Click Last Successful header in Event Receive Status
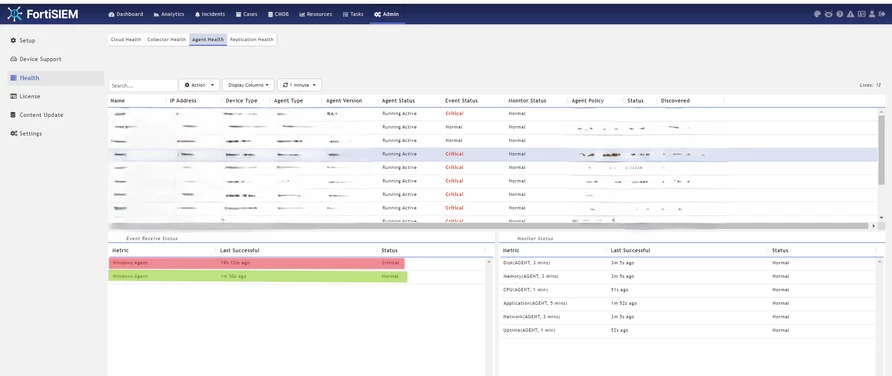Viewport: 892px width, 376px height. pos(240,250)
